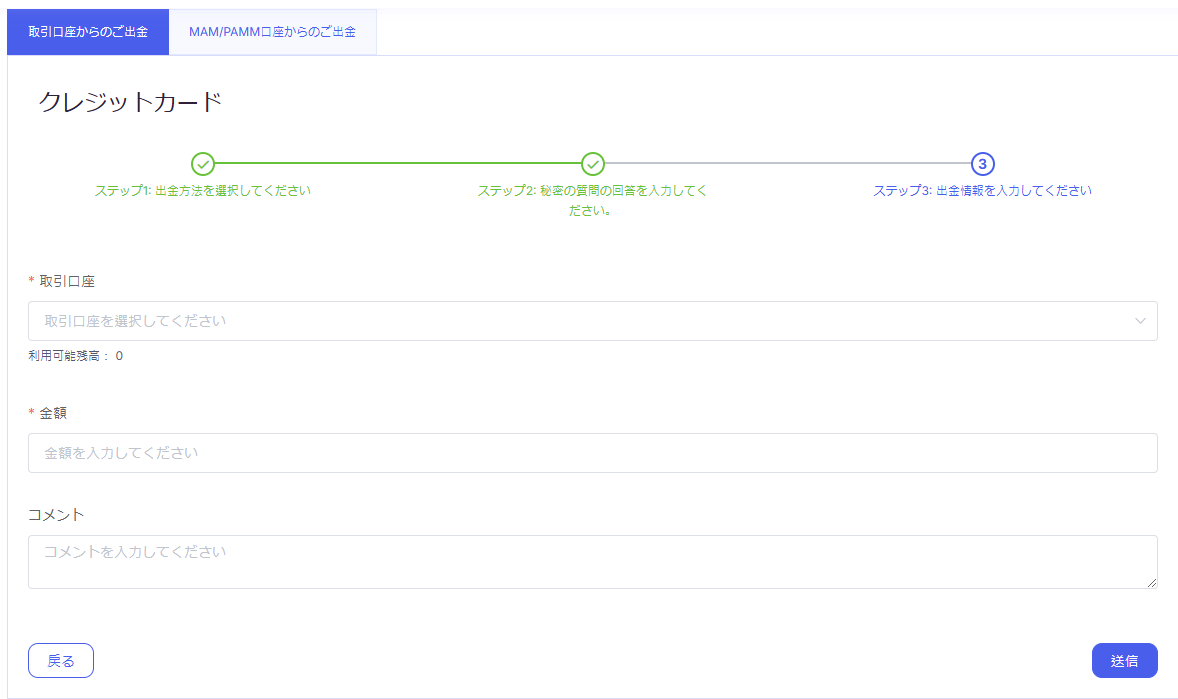Click into the コメント text area
1178x699 pixels.
click(592, 561)
